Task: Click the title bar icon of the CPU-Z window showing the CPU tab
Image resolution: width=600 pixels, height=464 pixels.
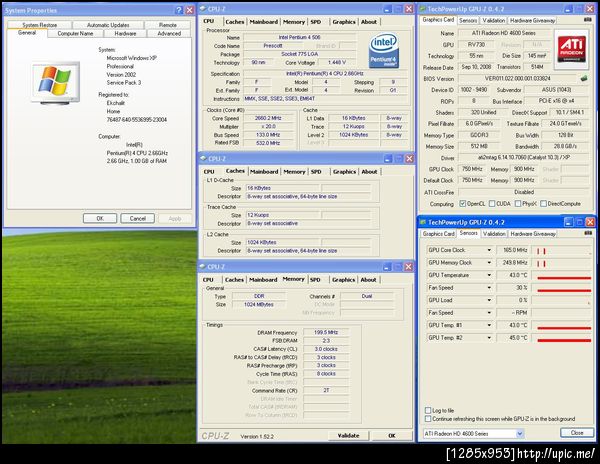Action: click(x=203, y=8)
